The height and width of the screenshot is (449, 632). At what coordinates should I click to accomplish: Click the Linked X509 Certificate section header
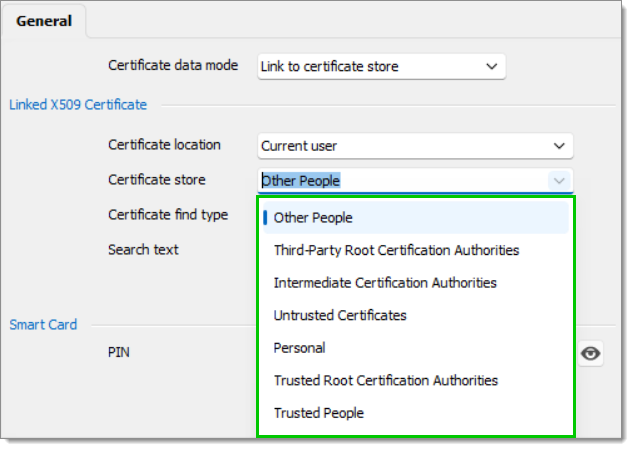click(x=78, y=105)
